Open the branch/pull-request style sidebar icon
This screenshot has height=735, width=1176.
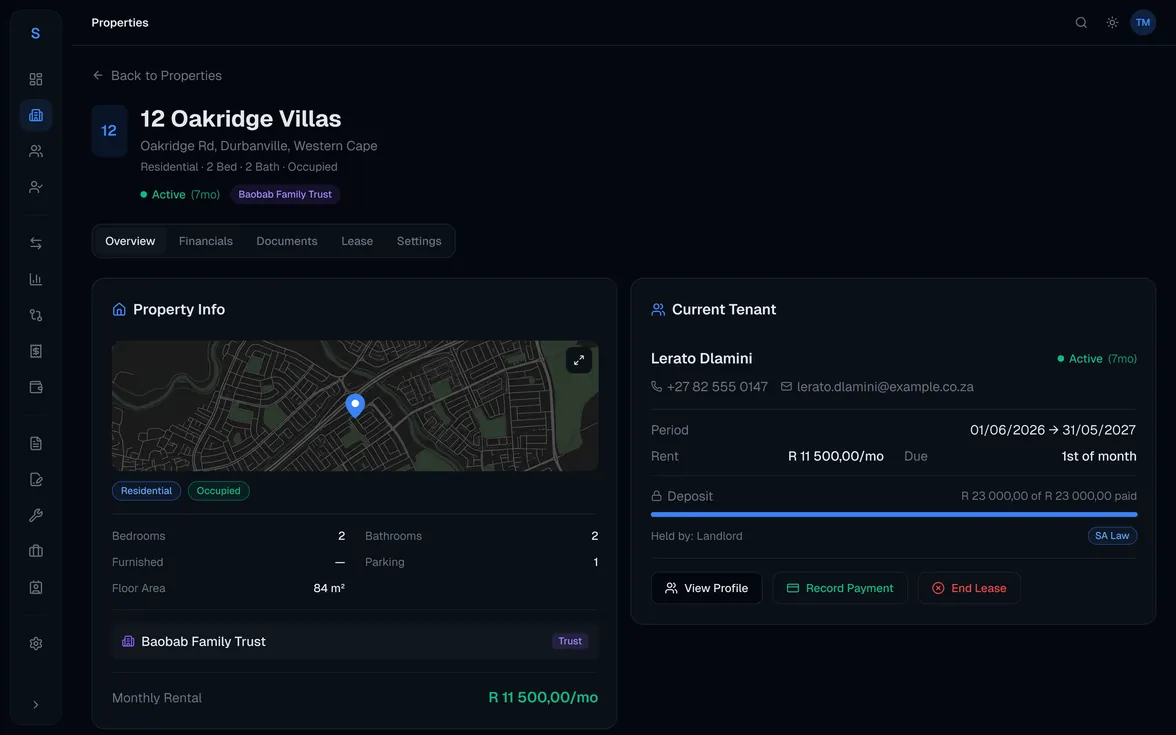[x=35, y=315]
